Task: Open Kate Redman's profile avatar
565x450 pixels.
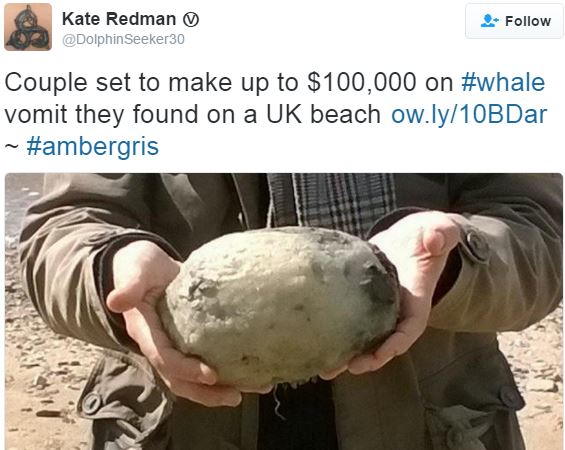Action: (x=28, y=27)
